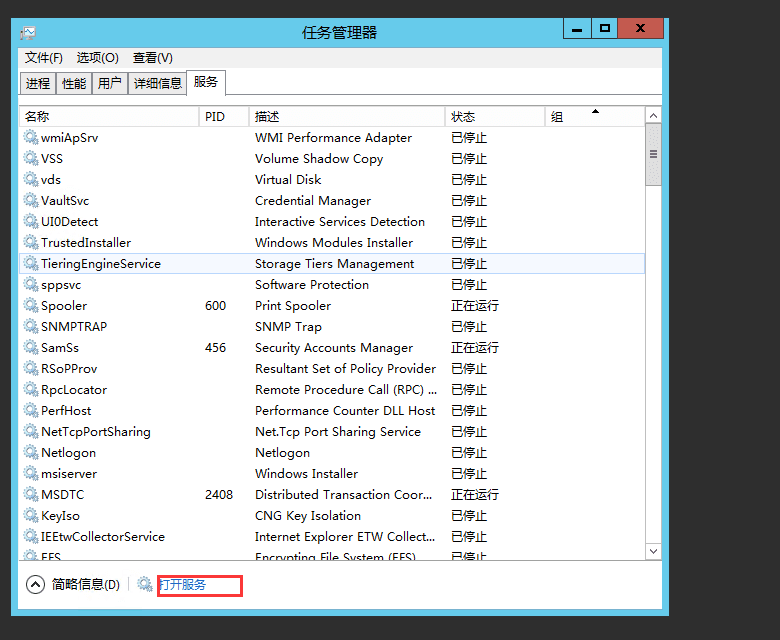This screenshot has height=640, width=780.
Task: Click the 正在运行 status of Spooler
Action: [x=475, y=305]
